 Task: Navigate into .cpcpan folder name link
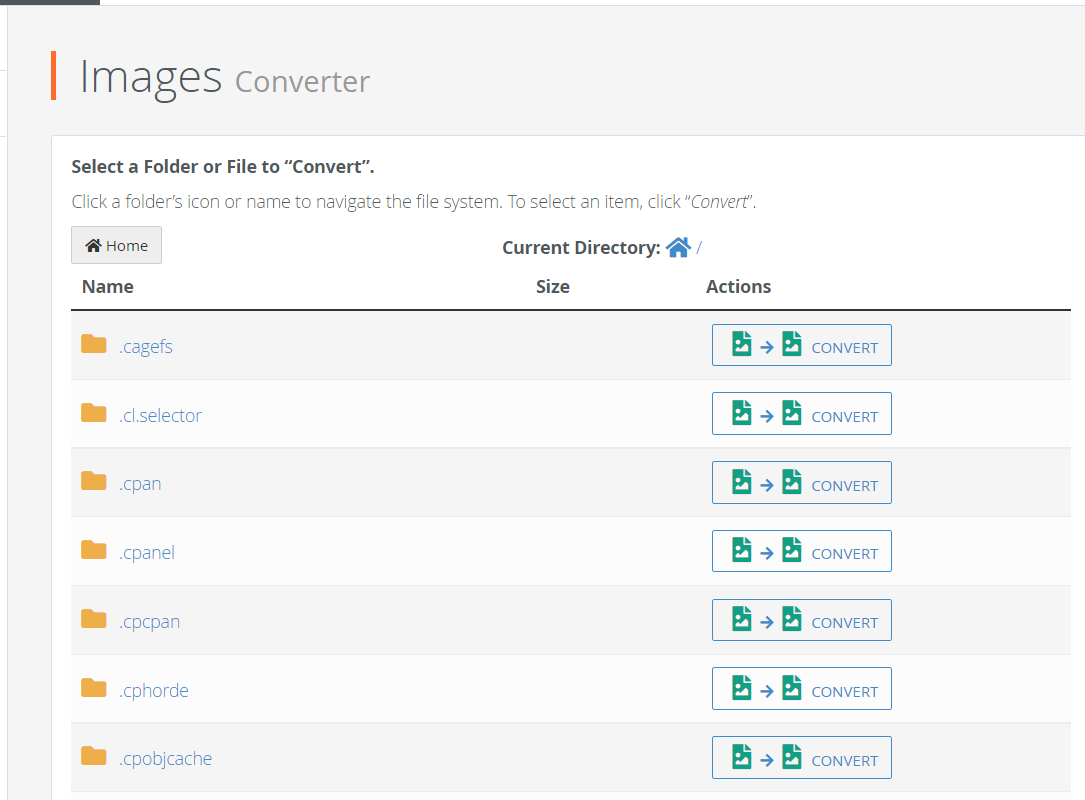pyautogui.click(x=149, y=622)
